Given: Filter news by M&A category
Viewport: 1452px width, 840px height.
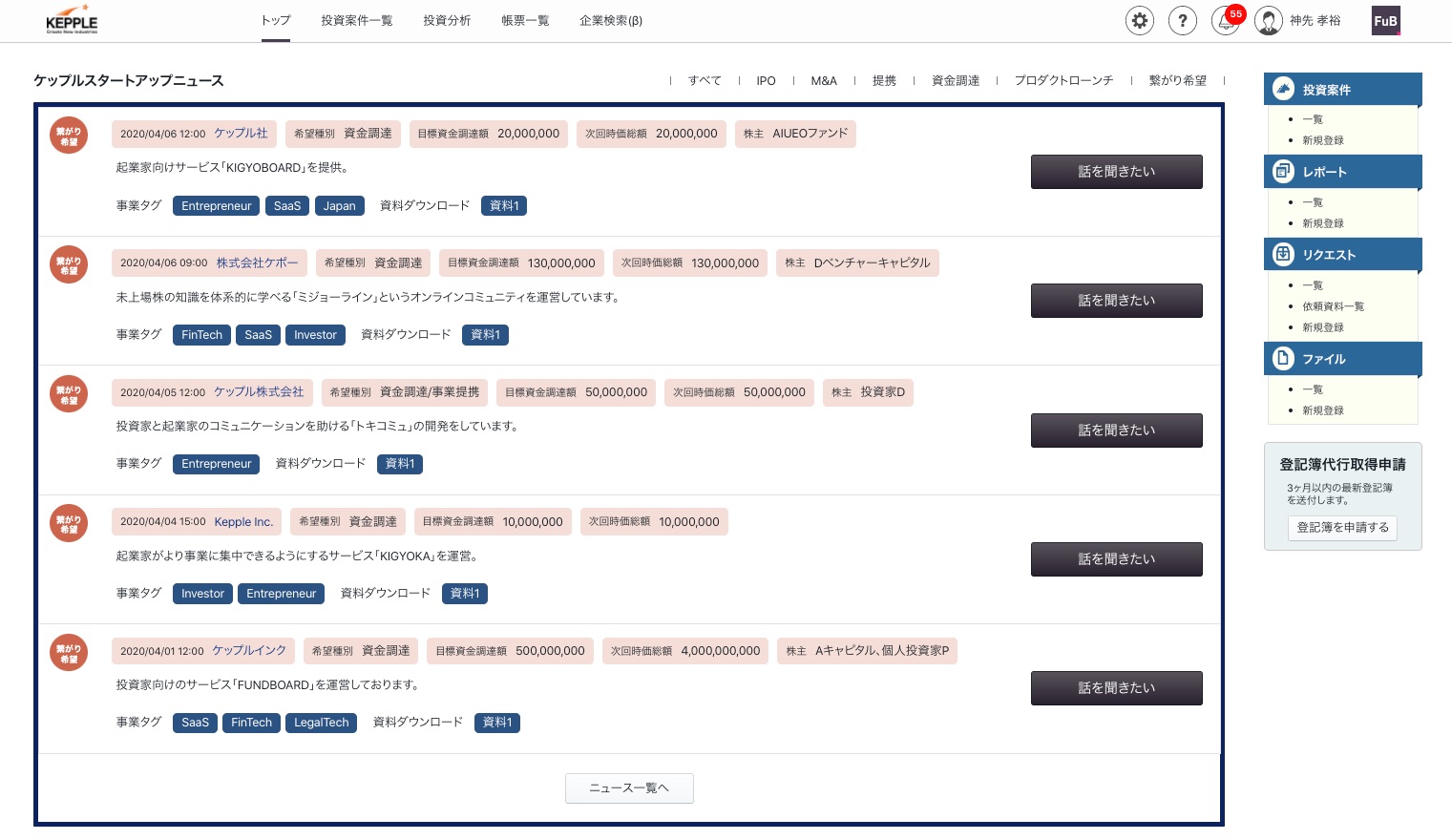Looking at the screenshot, I should coord(823,81).
